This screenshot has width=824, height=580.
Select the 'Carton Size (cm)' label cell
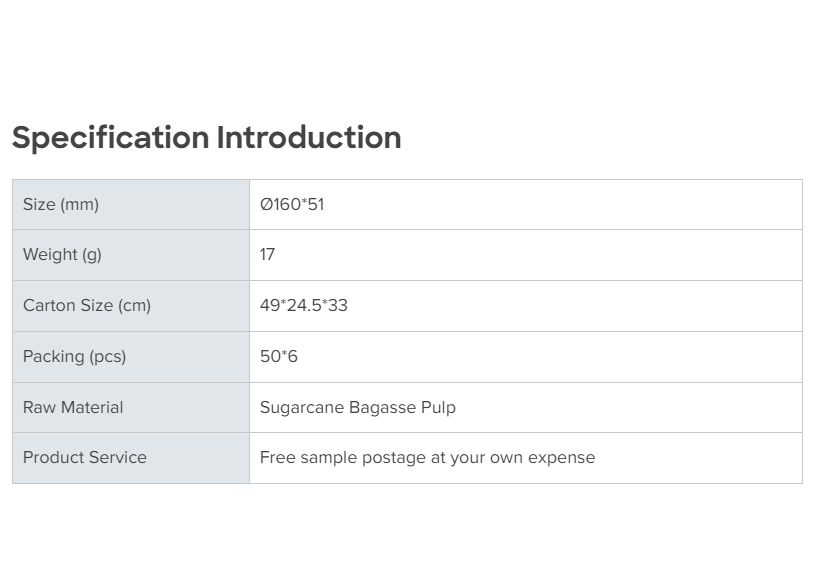(x=87, y=306)
